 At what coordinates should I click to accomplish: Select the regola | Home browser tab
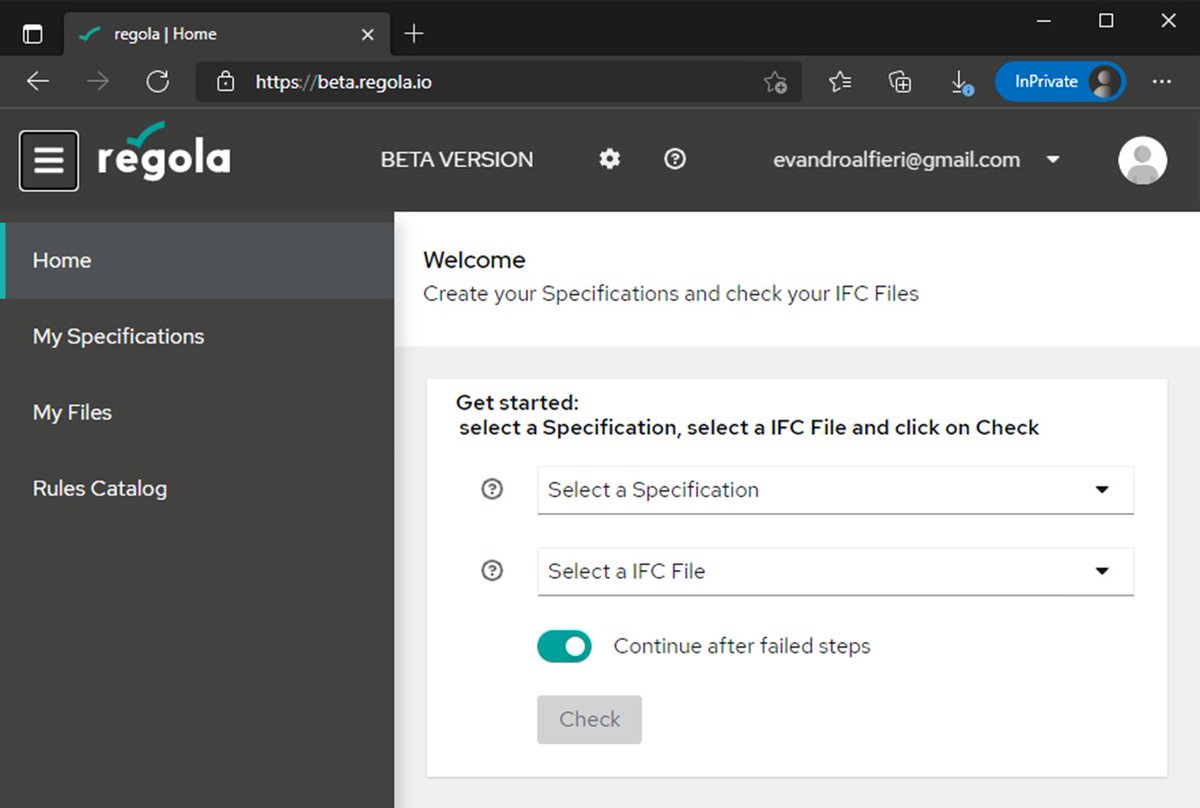tap(228, 34)
